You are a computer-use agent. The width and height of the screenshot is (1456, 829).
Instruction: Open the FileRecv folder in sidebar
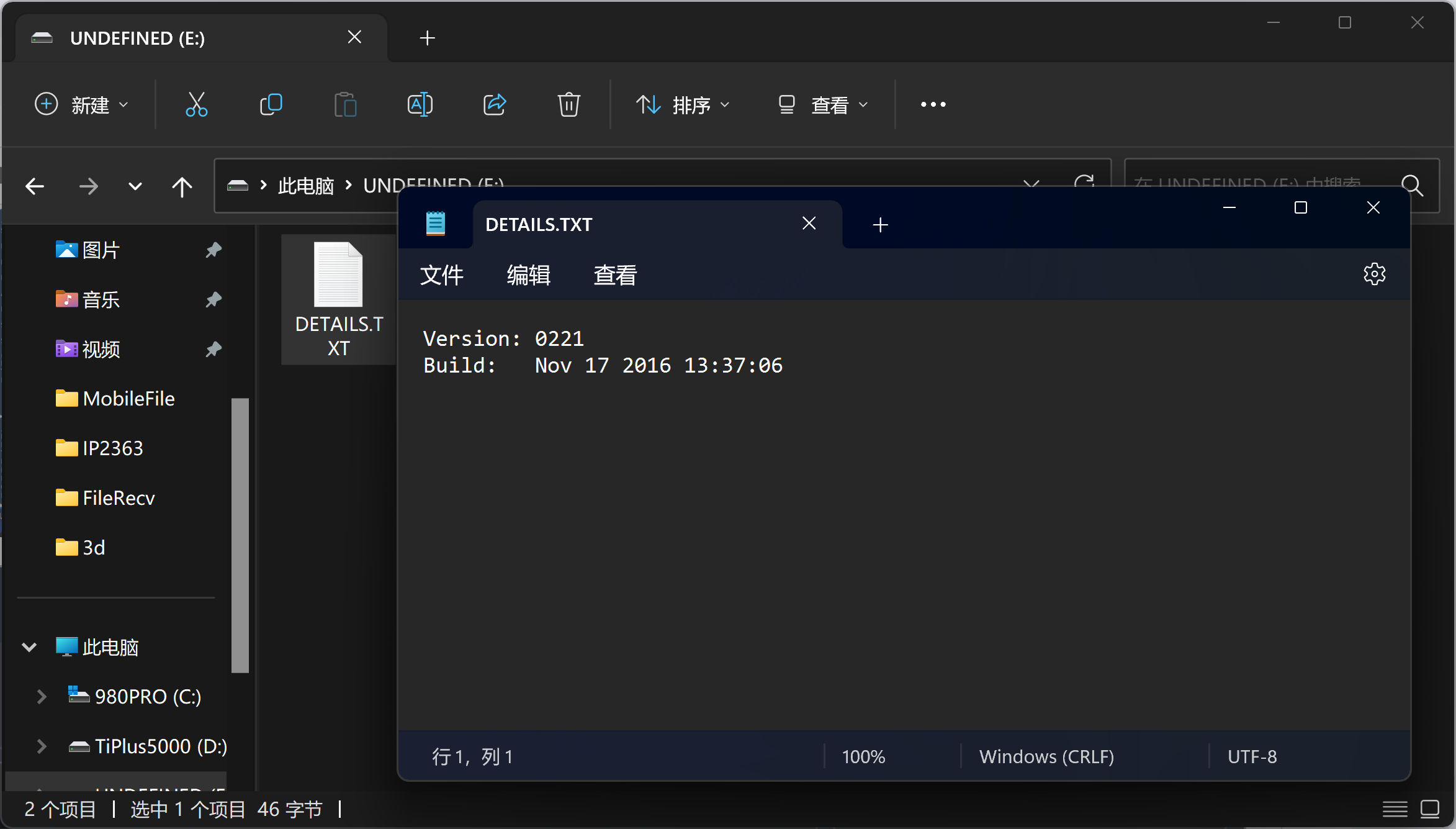[106, 497]
